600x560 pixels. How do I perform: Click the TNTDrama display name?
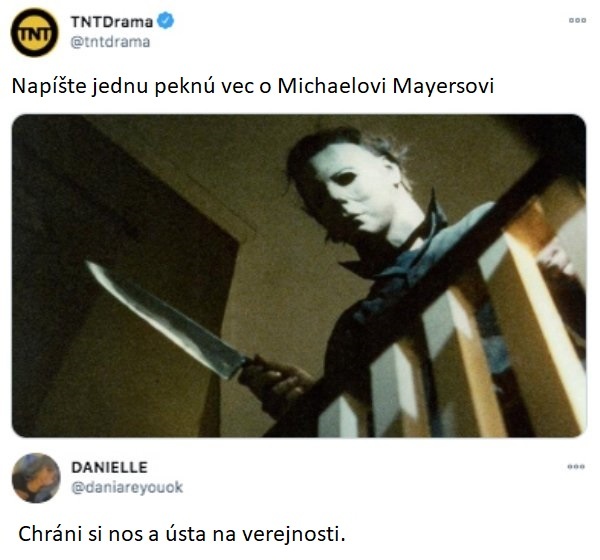[112, 22]
